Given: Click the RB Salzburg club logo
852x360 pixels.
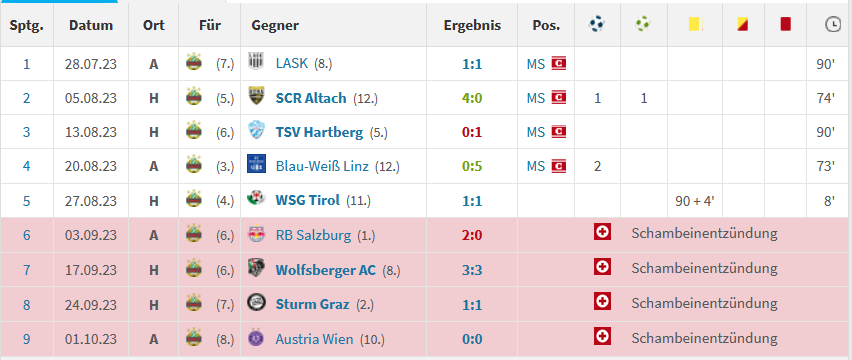Looking at the screenshot, I should (x=256, y=234).
